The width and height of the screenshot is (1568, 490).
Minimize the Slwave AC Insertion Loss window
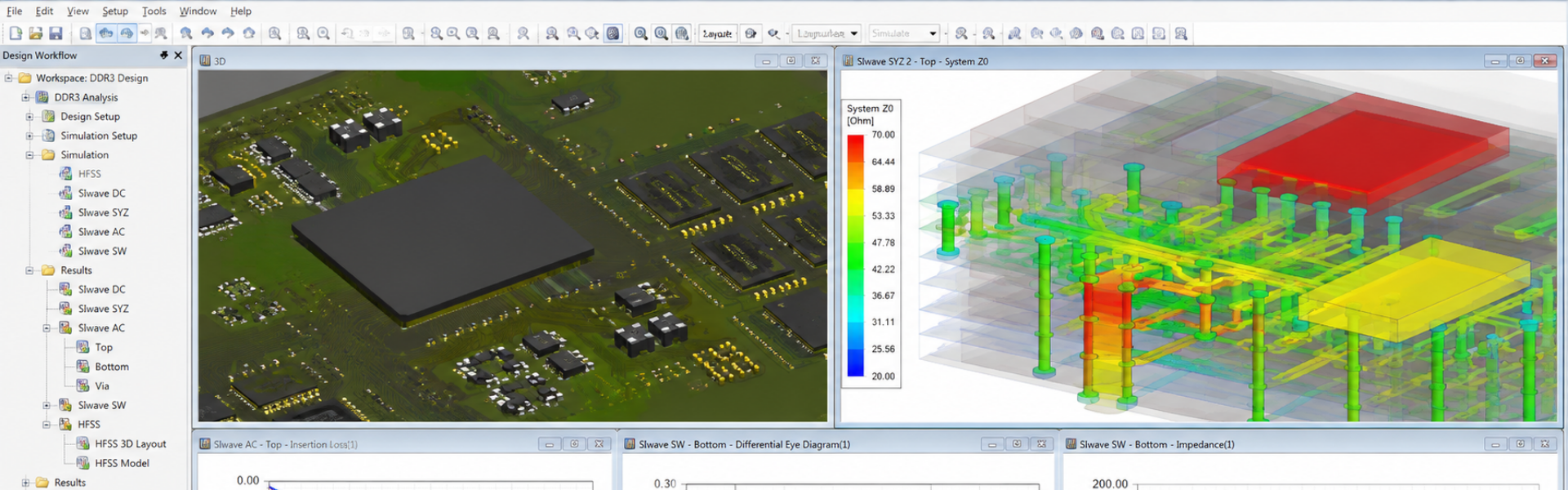549,444
